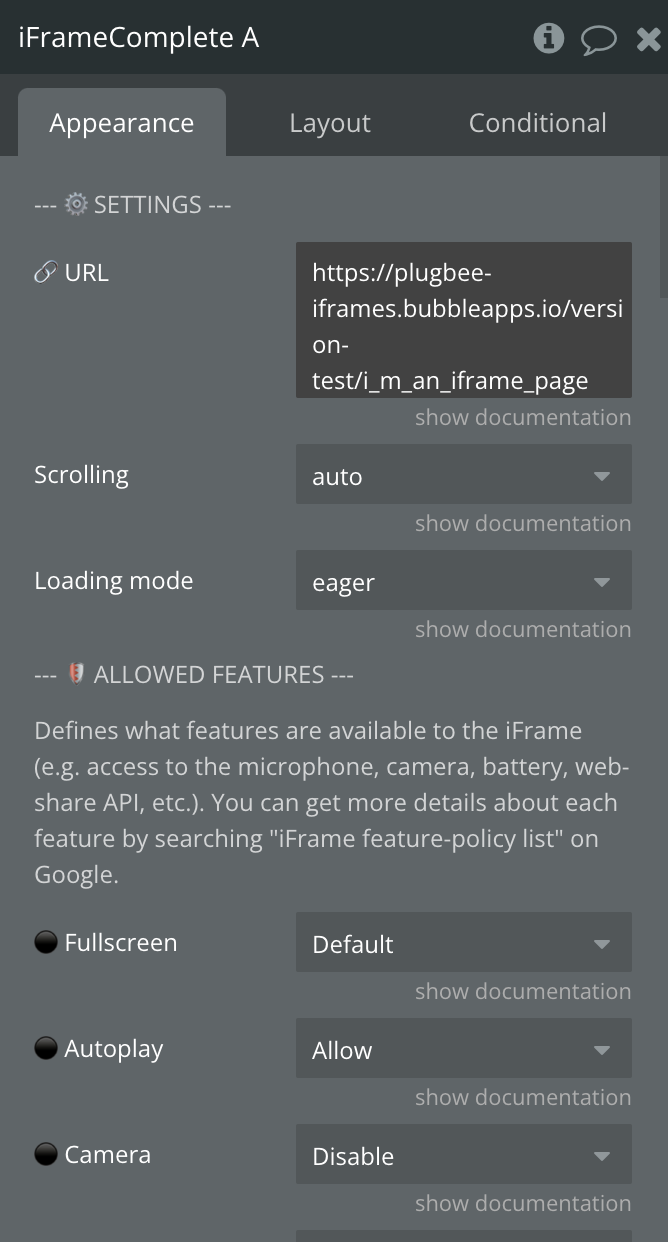Click the black dot beside Camera
The height and width of the screenshot is (1242, 668).
[46, 1154]
